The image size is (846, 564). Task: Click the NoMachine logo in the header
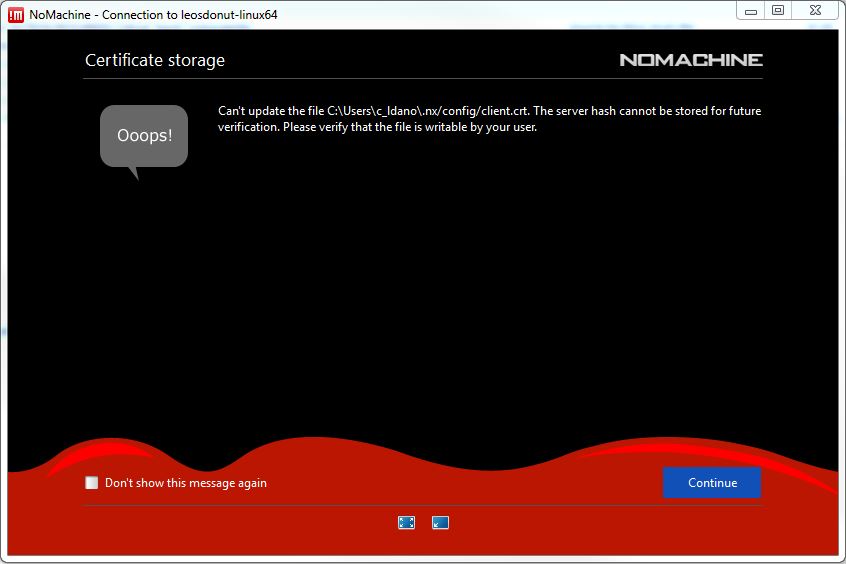(x=691, y=60)
